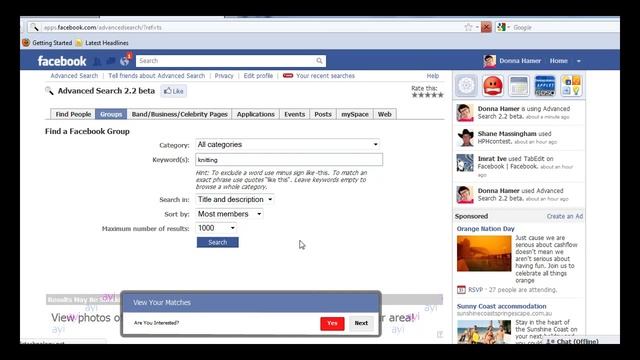Viewport: 640px width, 360px height.
Task: Click the facebook logo
Action: (x=62, y=61)
